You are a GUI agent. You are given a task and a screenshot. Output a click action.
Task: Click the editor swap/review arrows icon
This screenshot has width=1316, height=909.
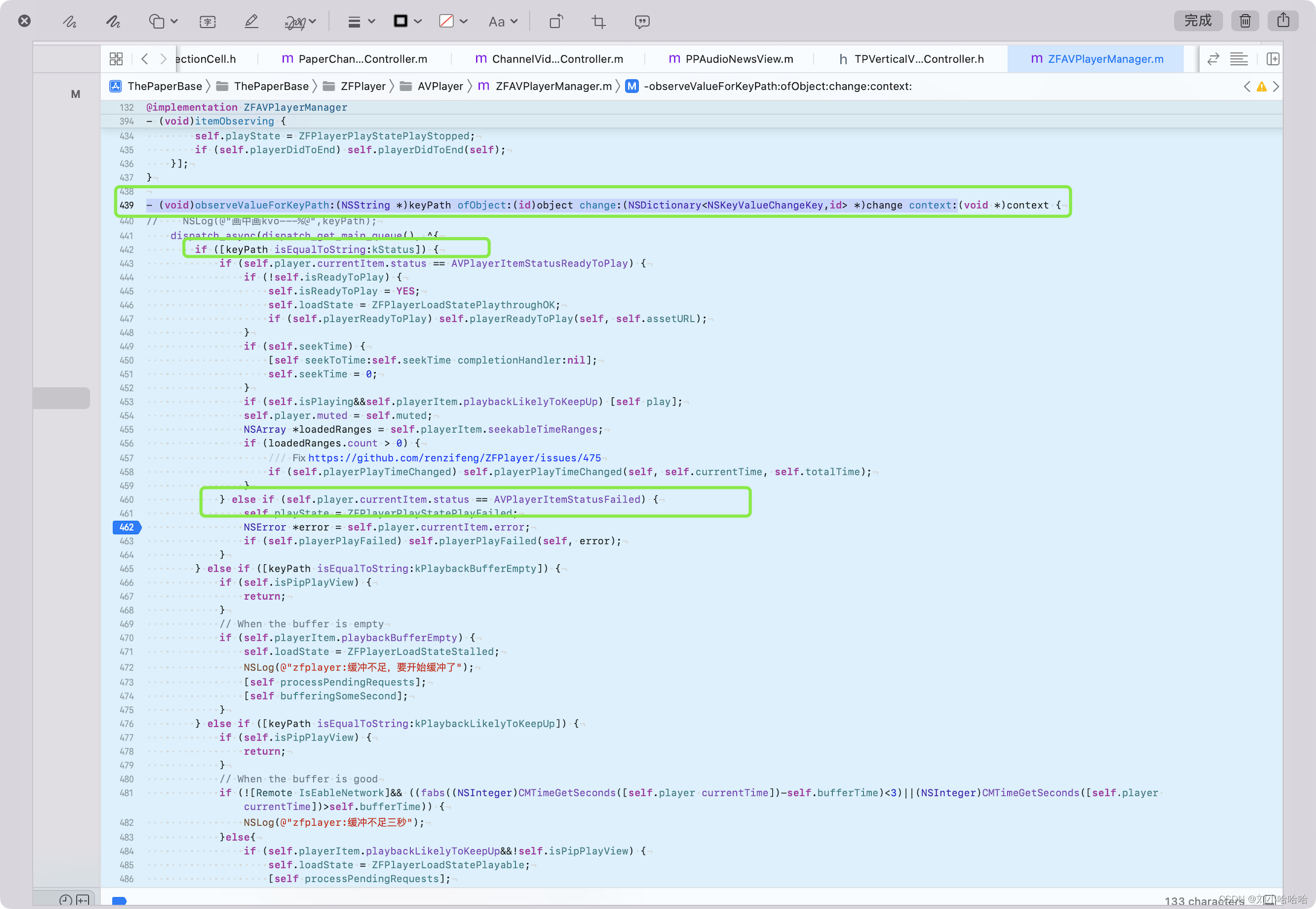coord(1213,59)
